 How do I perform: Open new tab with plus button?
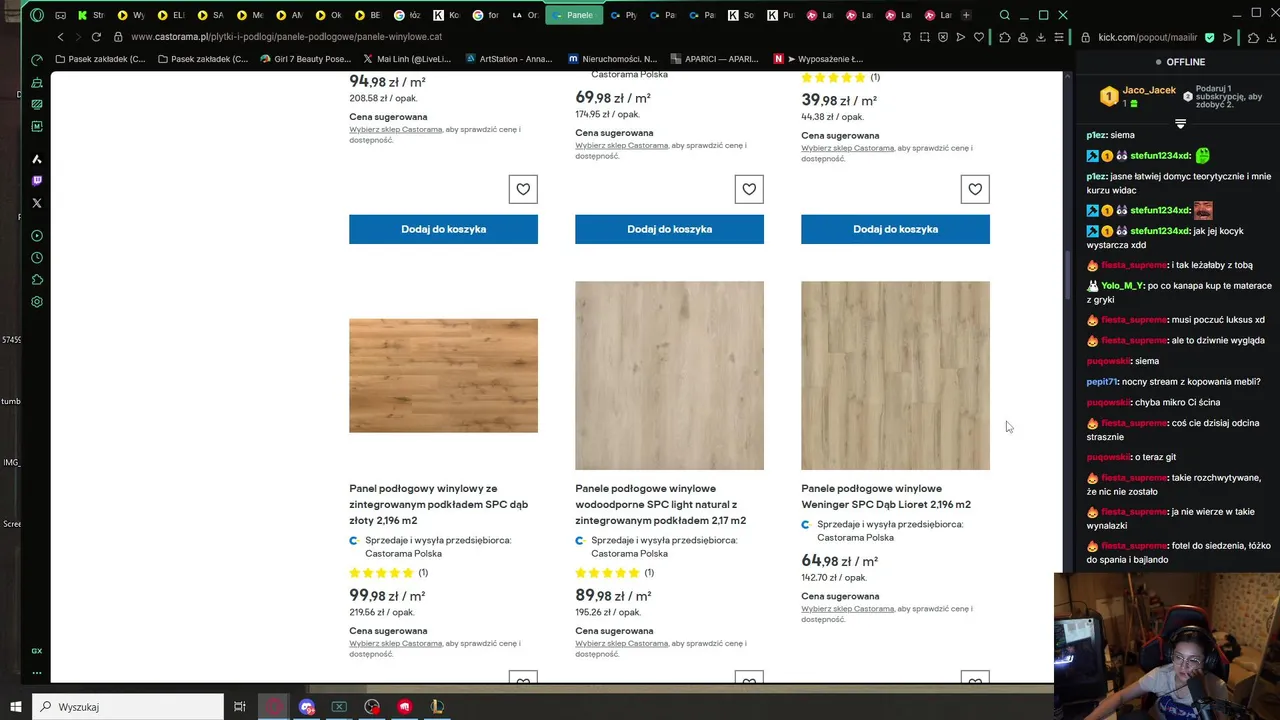[966, 15]
